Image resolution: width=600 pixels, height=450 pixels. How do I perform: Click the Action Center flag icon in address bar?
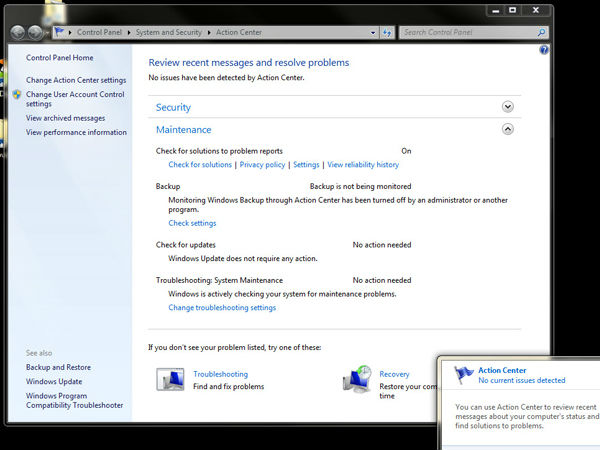[x=58, y=32]
